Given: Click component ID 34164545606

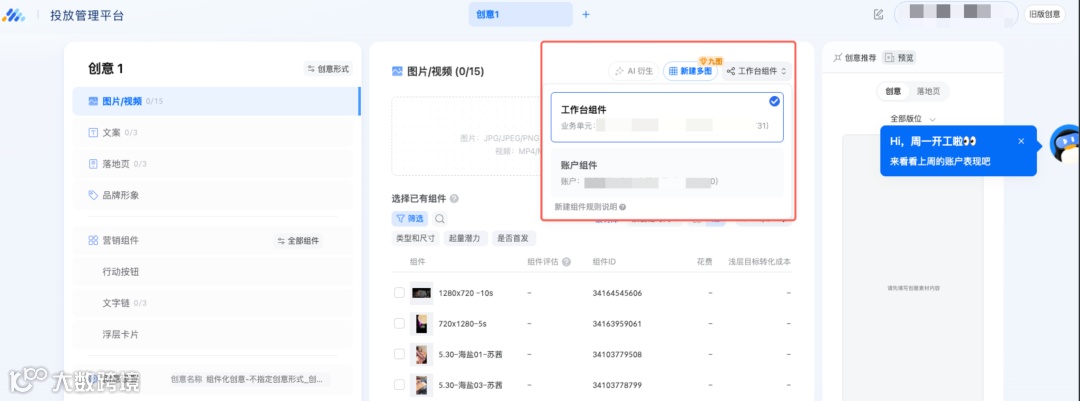Looking at the screenshot, I should click(617, 293).
